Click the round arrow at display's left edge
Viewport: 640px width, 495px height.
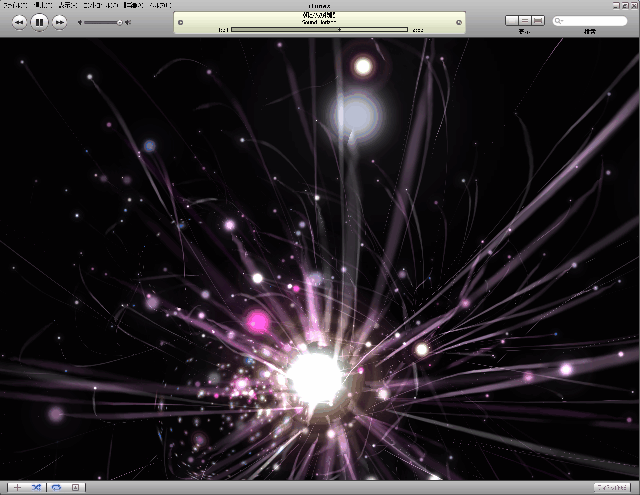(x=180, y=22)
